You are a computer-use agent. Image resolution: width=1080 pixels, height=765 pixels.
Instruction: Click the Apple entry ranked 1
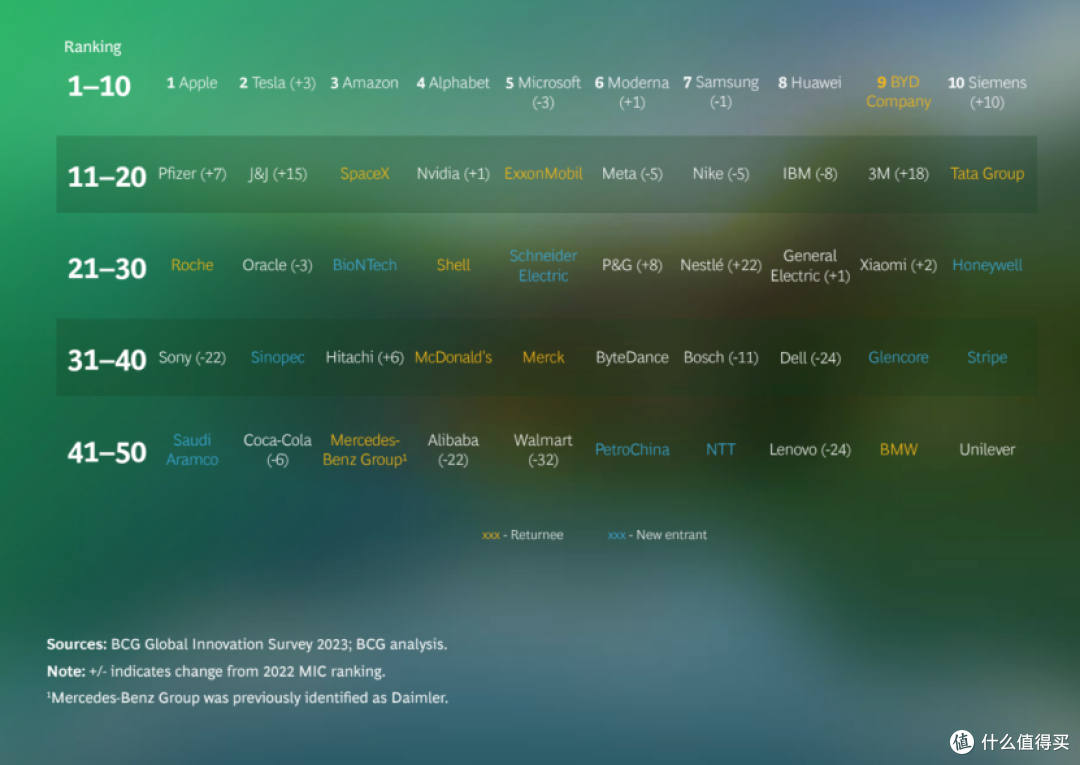pos(191,83)
